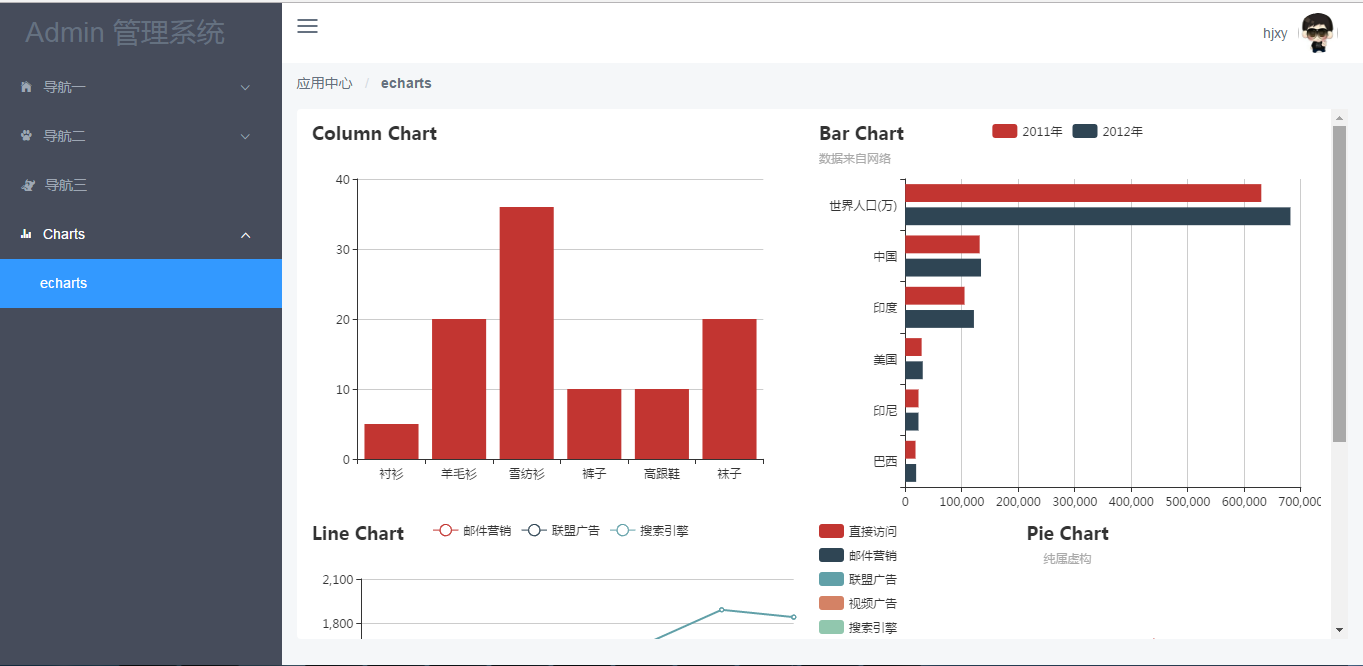Image resolution: width=1363 pixels, height=666 pixels.
Task: Open the hjxy user avatar
Action: coord(1318,33)
